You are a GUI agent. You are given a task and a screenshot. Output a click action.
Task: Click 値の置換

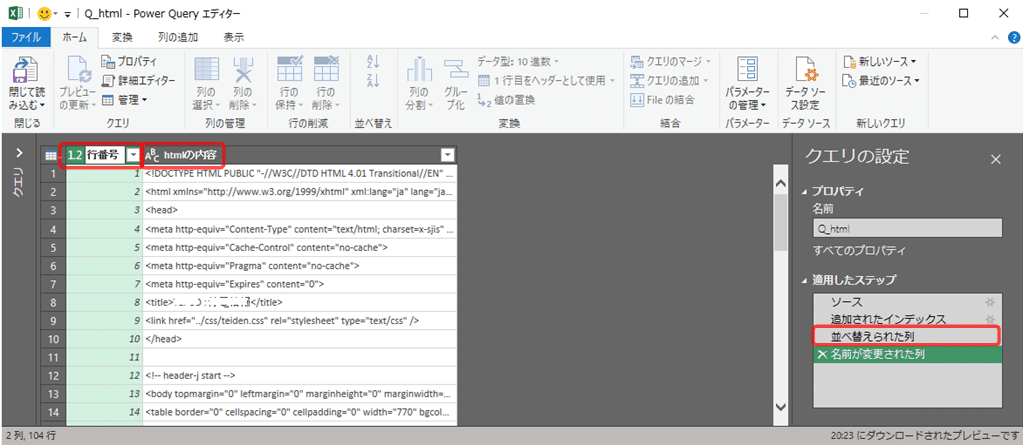point(506,100)
